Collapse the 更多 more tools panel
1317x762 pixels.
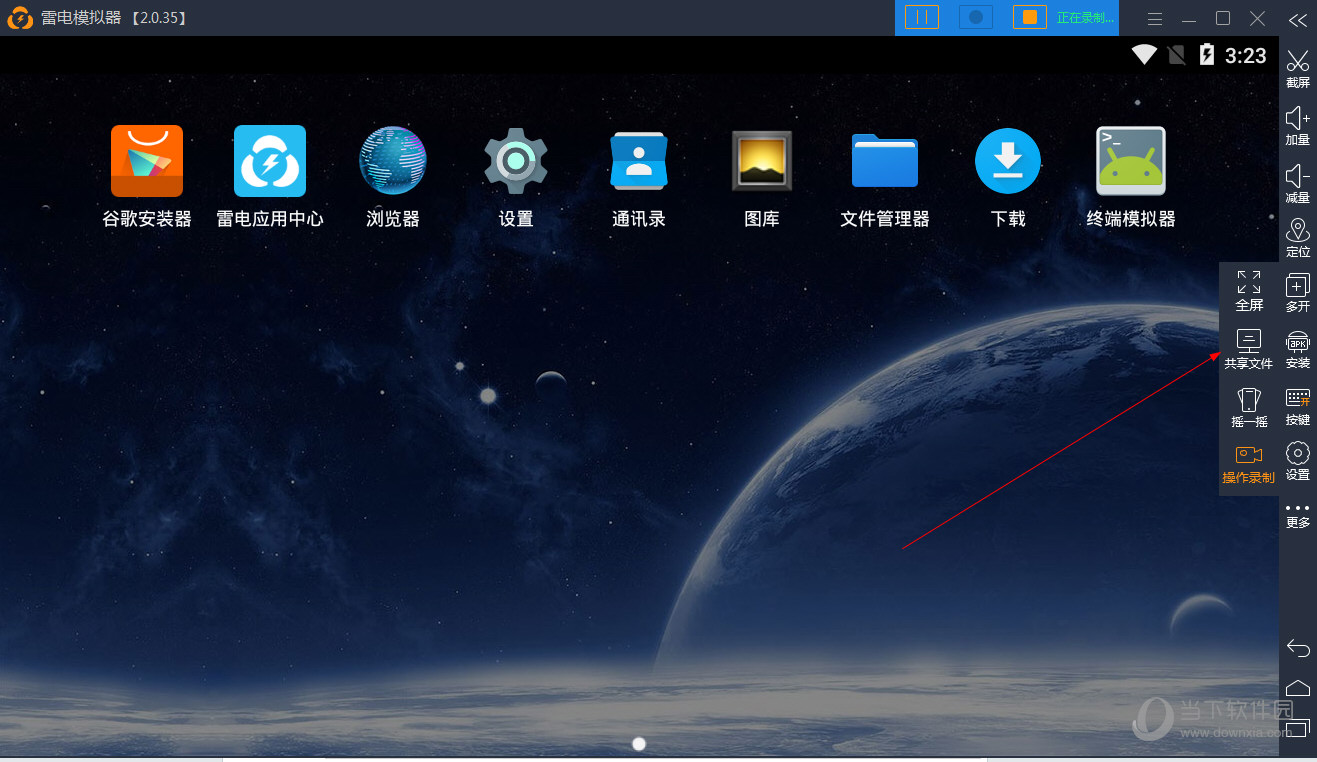click(1298, 515)
